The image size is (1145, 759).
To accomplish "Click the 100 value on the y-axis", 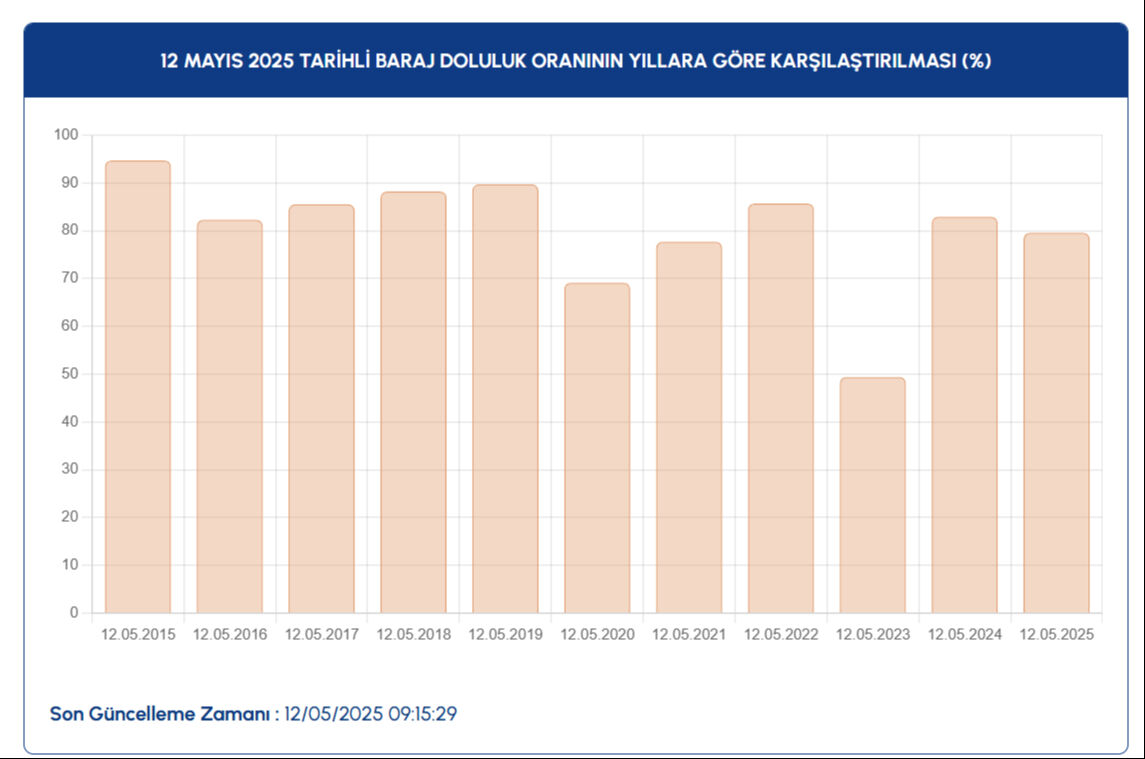I will (x=66, y=135).
